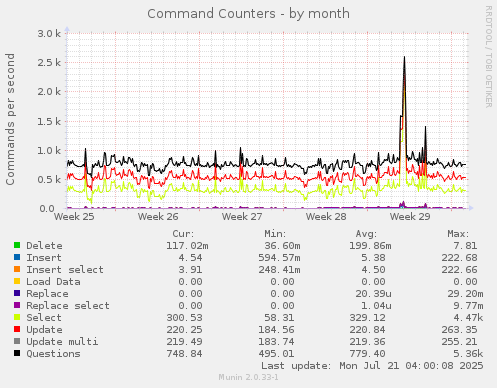The image size is (497, 388).
Task: Click Delete current value 117.02m
Action: pyautogui.click(x=187, y=246)
